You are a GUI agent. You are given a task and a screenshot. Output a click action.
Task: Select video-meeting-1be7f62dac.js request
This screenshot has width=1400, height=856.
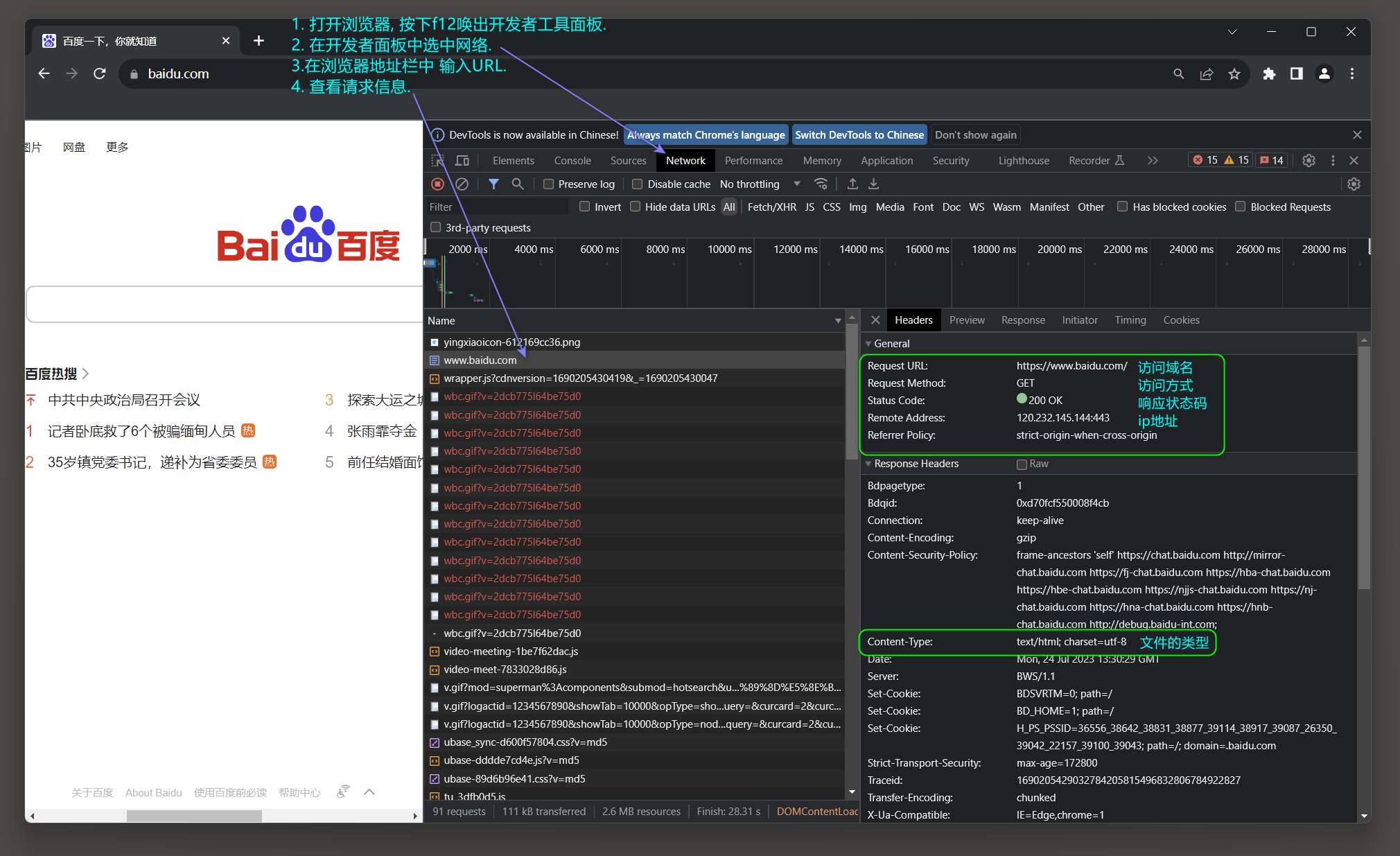pyautogui.click(x=634, y=652)
